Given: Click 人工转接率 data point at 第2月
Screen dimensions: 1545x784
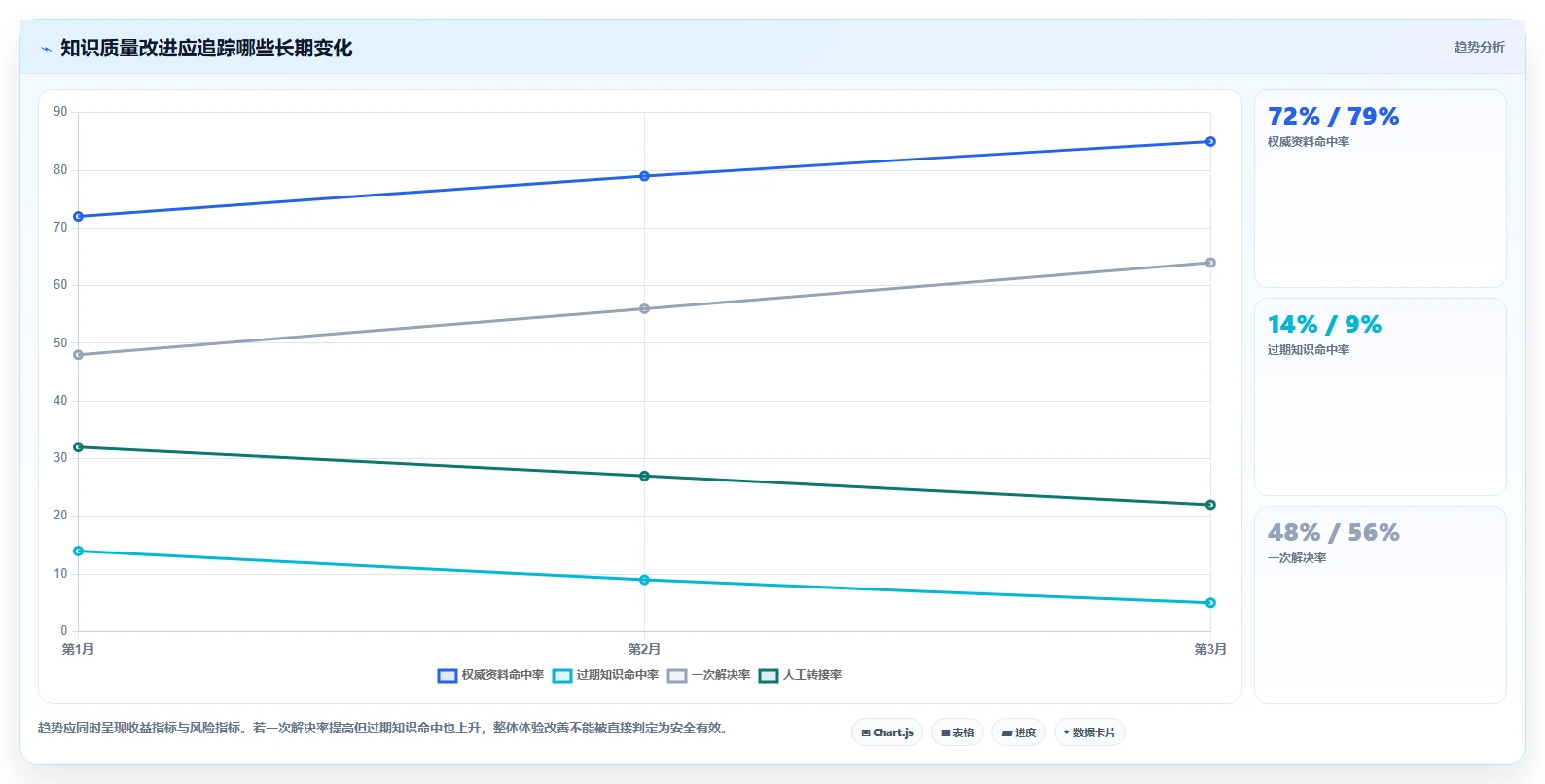Looking at the screenshot, I should point(644,476).
